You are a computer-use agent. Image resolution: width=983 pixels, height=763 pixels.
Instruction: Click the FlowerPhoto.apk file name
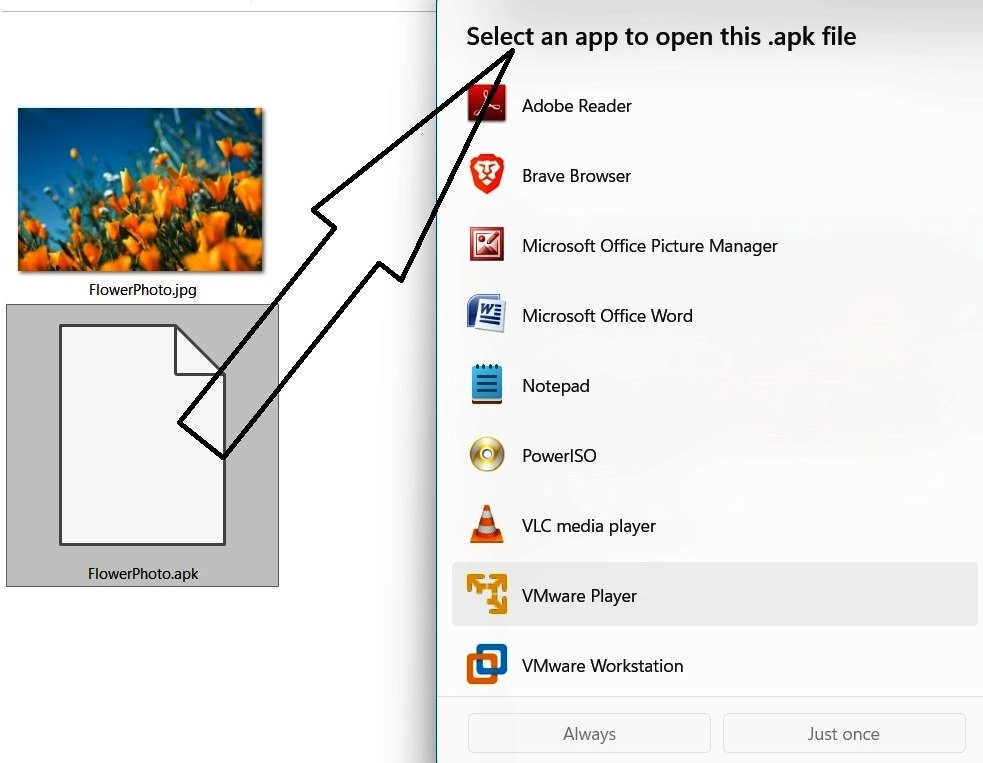coord(143,574)
